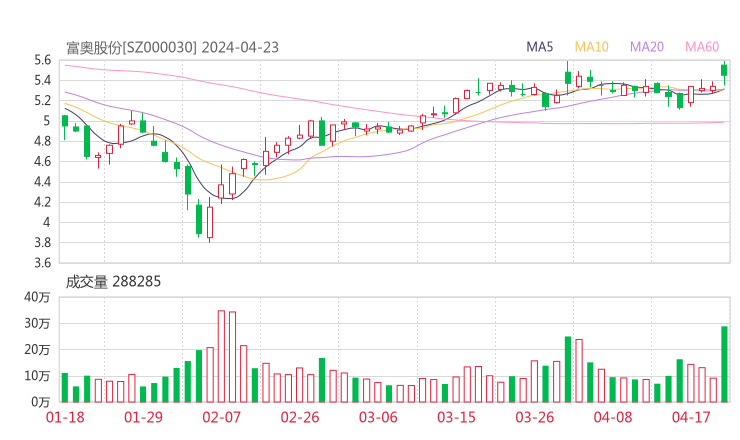Click the 富奥股份[SZ000030] title text
Screen dimensions: 740x440
click(x=131, y=48)
